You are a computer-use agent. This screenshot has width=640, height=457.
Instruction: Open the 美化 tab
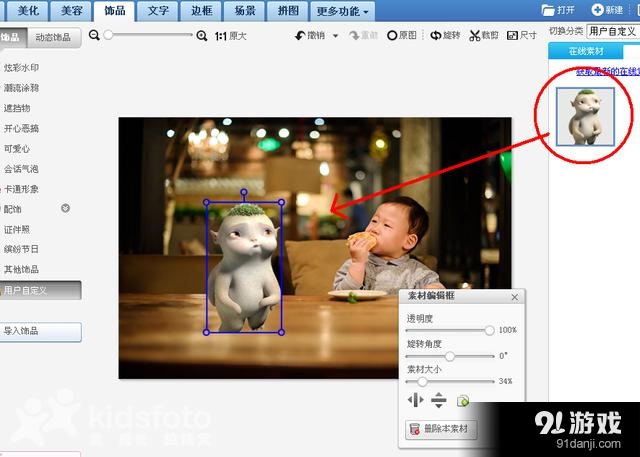click(x=28, y=11)
